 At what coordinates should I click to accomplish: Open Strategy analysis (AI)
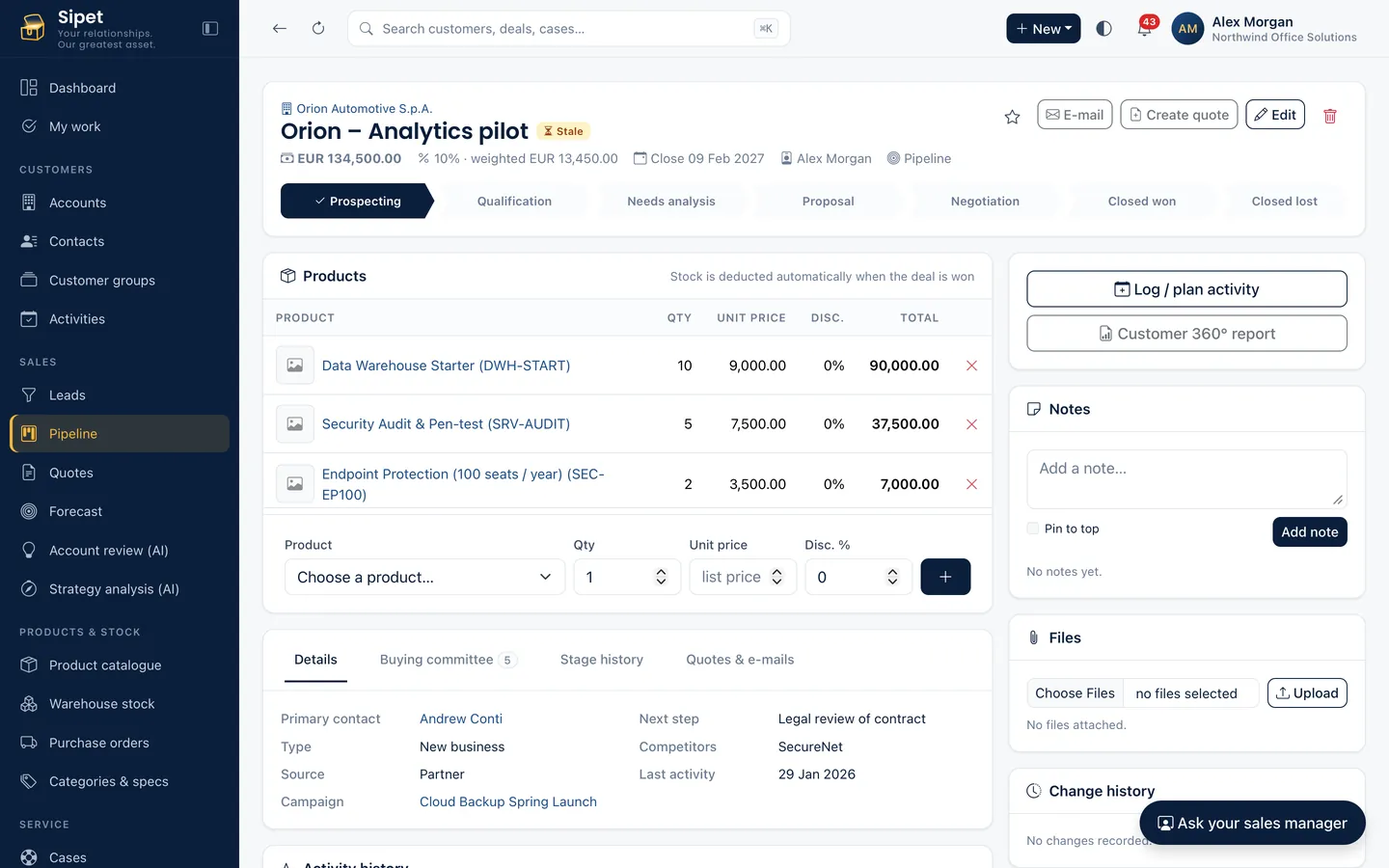[120, 589]
